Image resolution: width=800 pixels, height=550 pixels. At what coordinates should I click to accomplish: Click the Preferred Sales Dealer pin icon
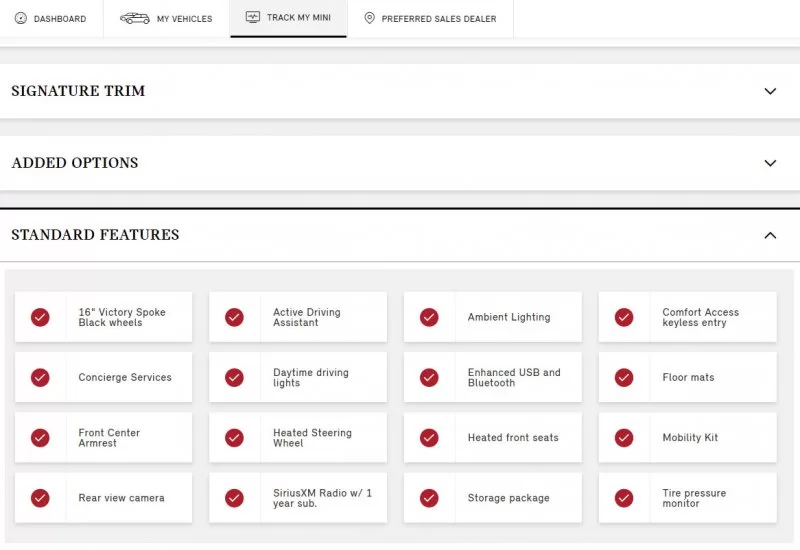point(370,18)
